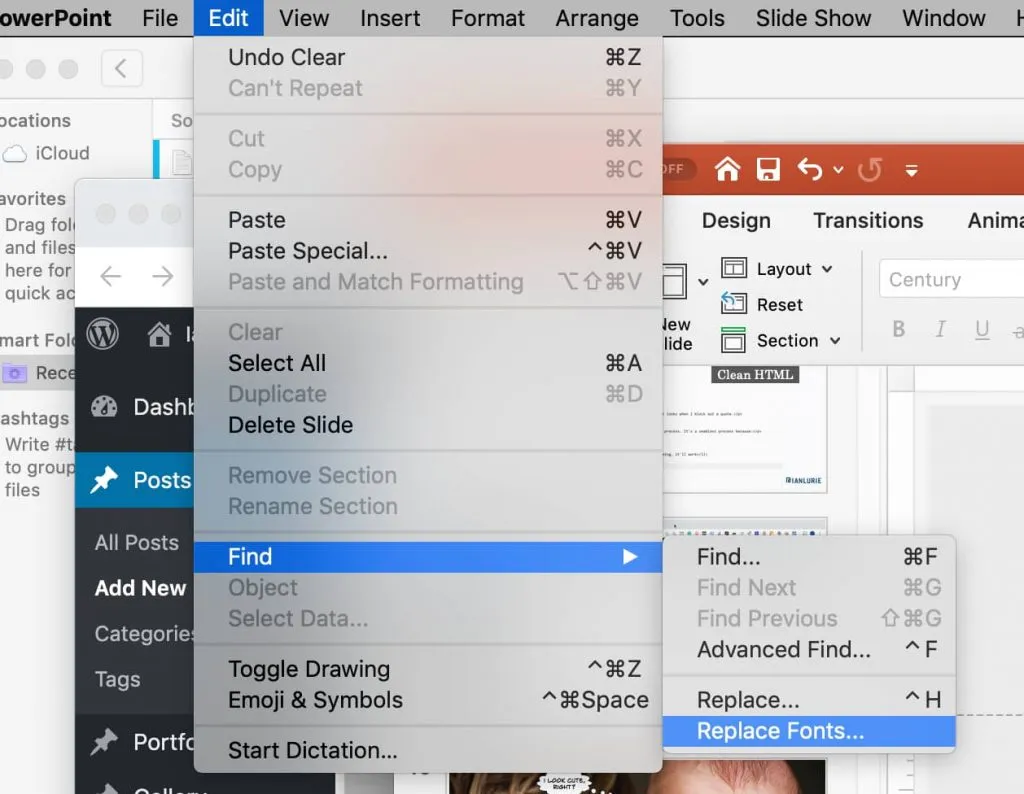Click the Posts pushpin icon in WordPress
The width and height of the screenshot is (1024, 794).
[x=104, y=481]
